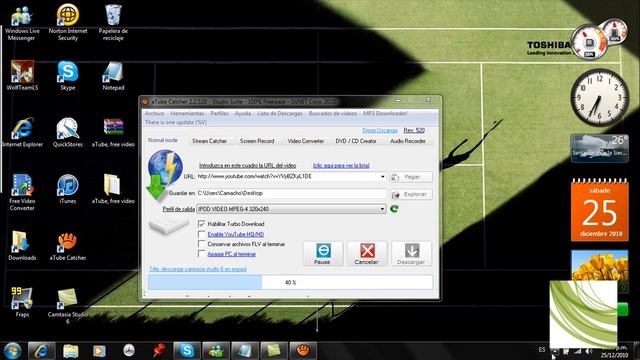Click the analog clock gadget
This screenshot has height=360, width=640.
pos(599,97)
